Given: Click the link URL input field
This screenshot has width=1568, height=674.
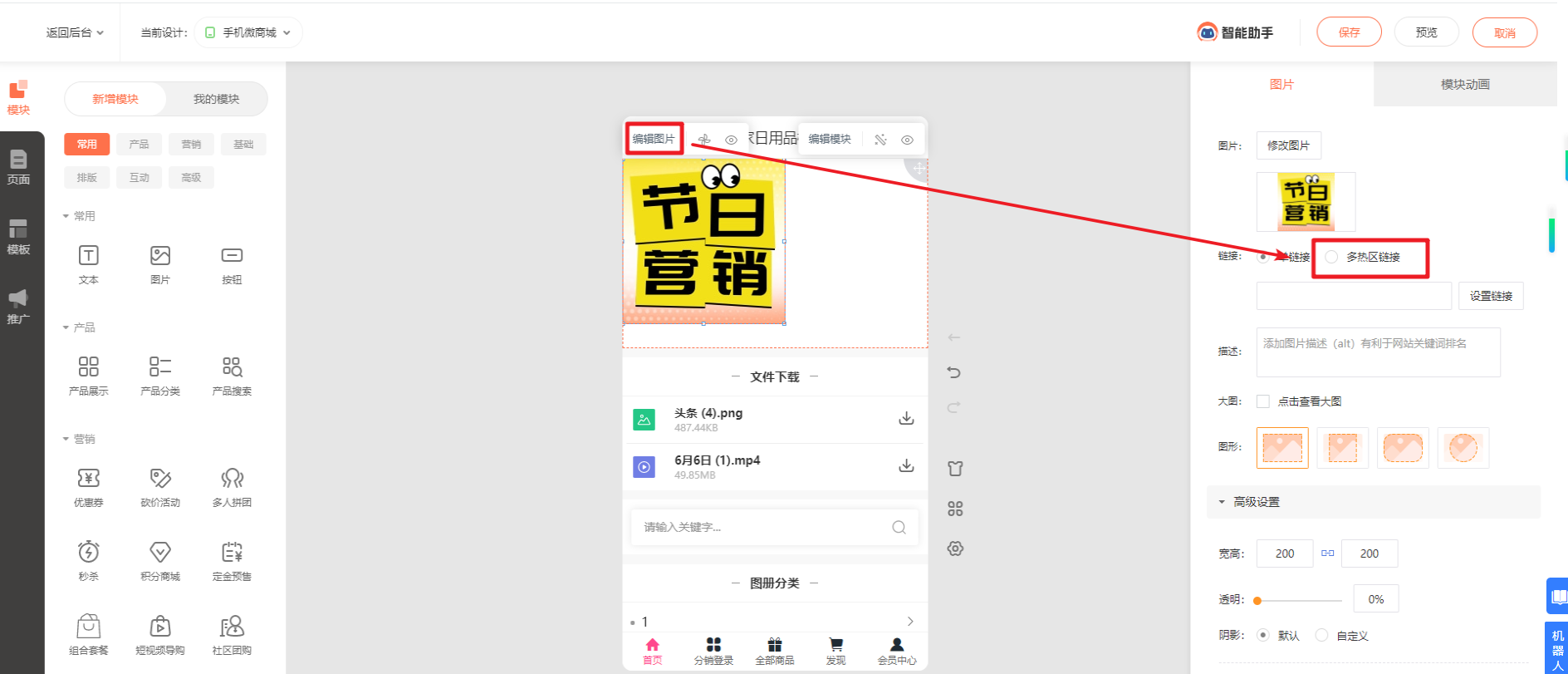Looking at the screenshot, I should pos(1354,296).
